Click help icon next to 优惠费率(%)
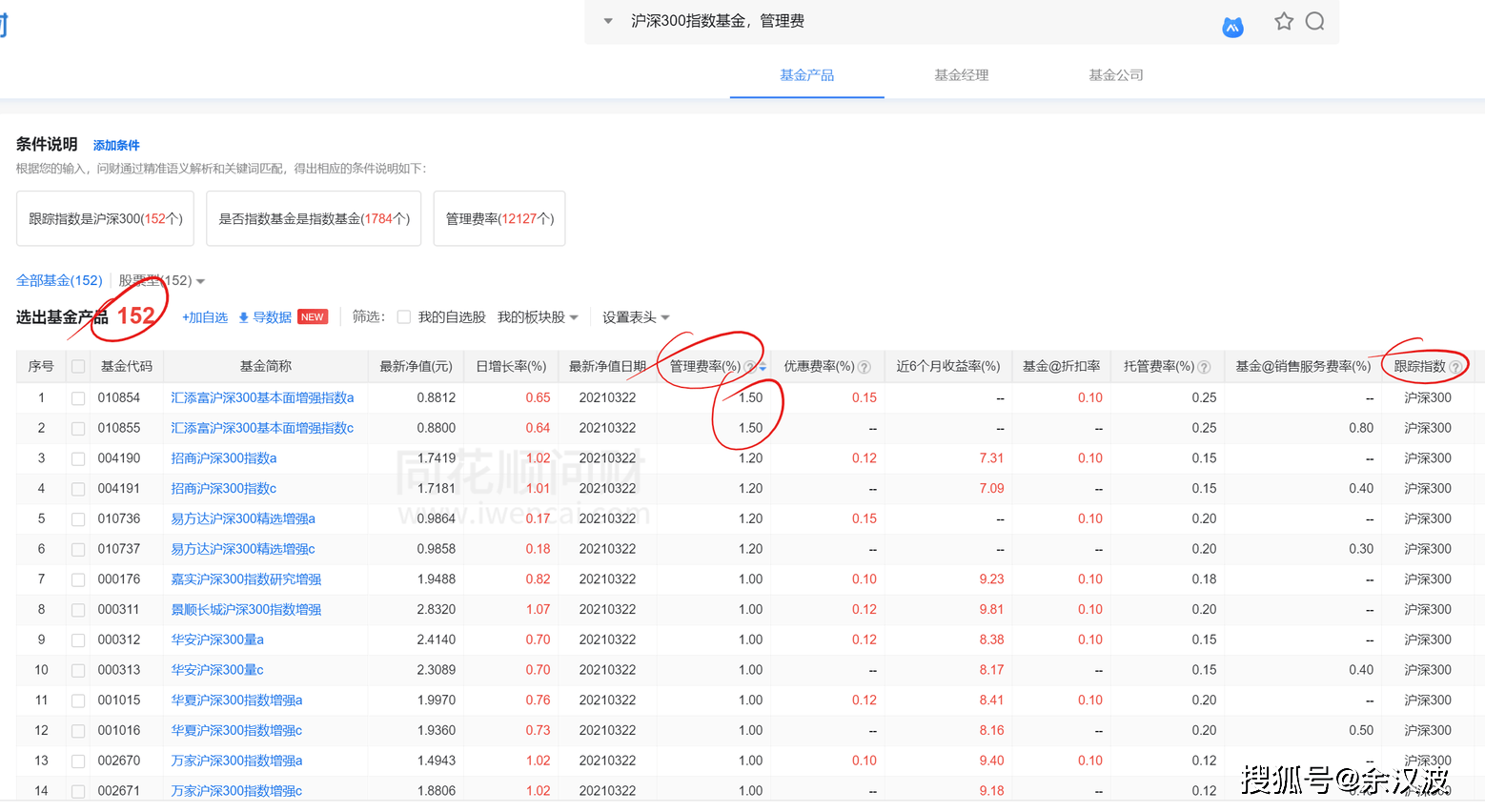The height and width of the screenshot is (812, 1485). click(865, 367)
